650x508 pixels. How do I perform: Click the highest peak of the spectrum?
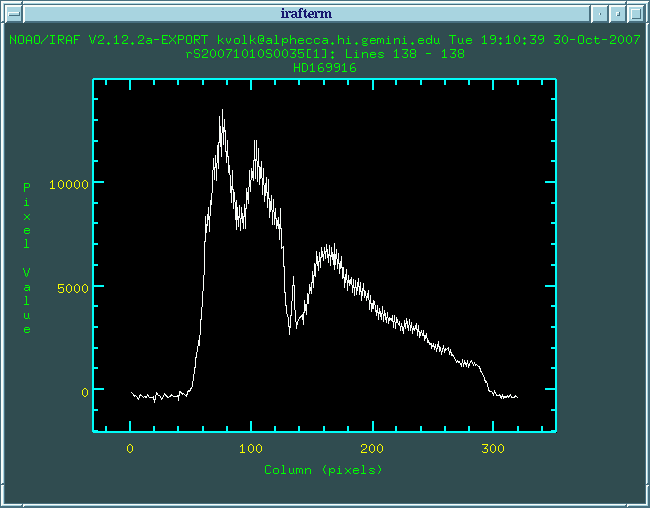click(x=223, y=111)
